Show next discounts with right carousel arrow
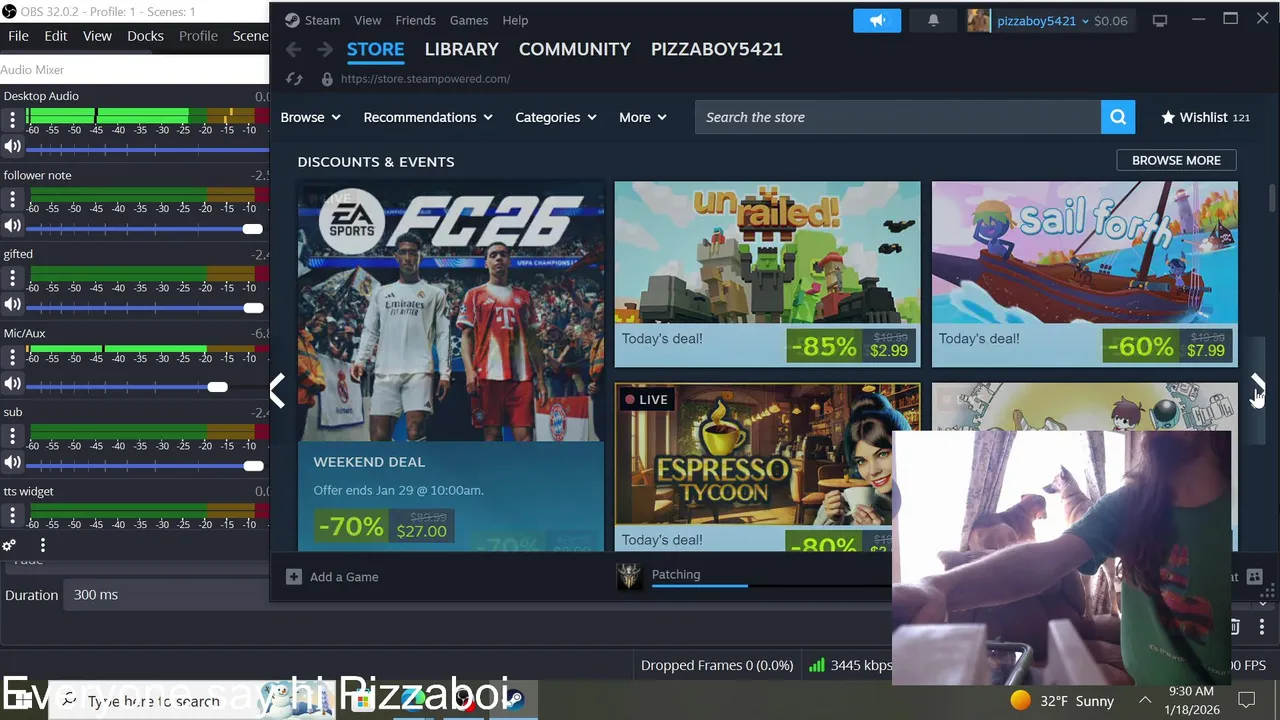The width and height of the screenshot is (1280, 720). pos(1257,388)
